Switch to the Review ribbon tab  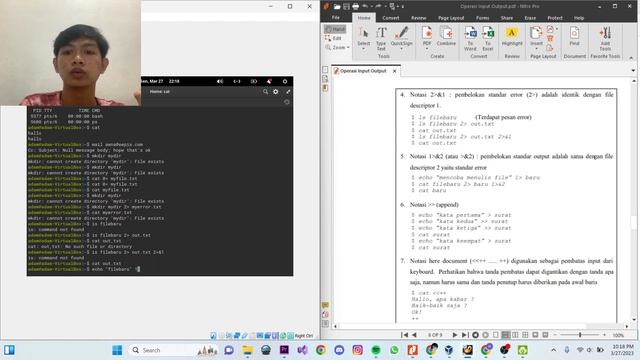click(418, 18)
